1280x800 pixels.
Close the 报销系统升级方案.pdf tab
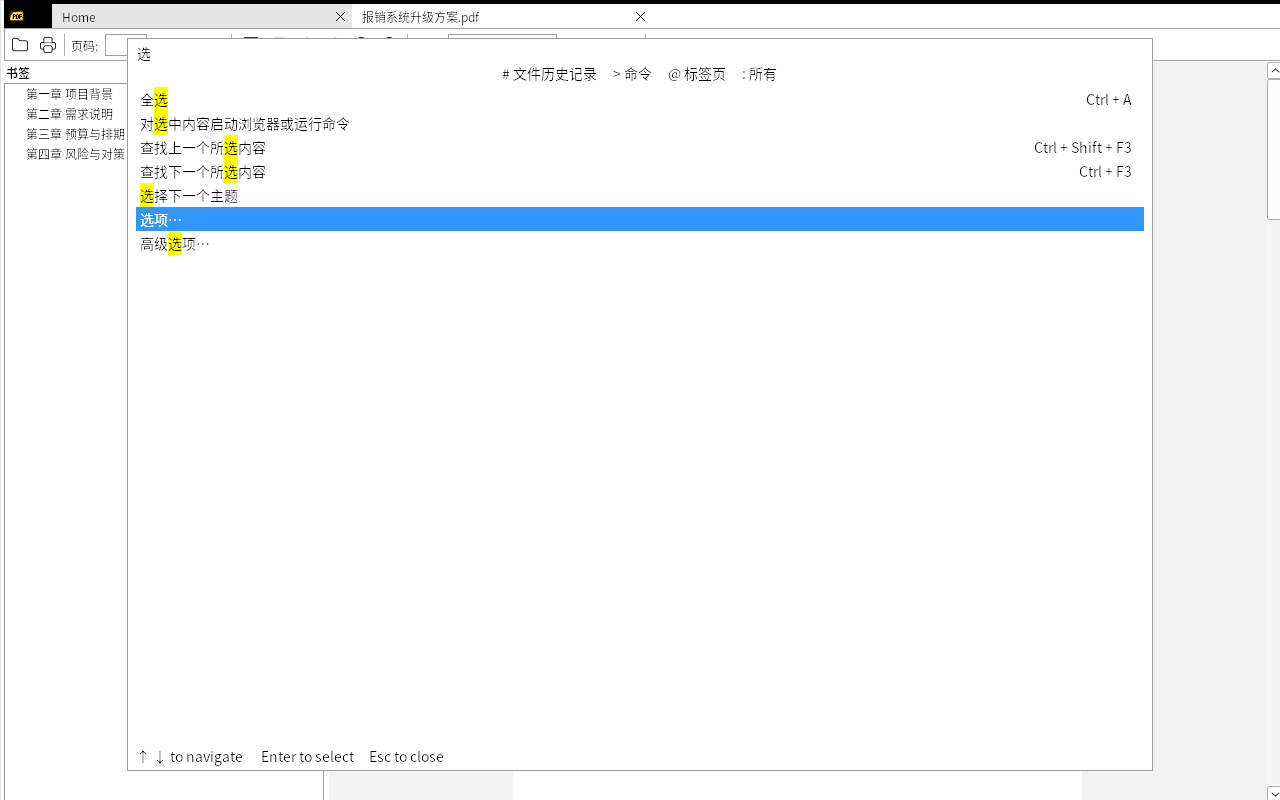[x=640, y=16]
